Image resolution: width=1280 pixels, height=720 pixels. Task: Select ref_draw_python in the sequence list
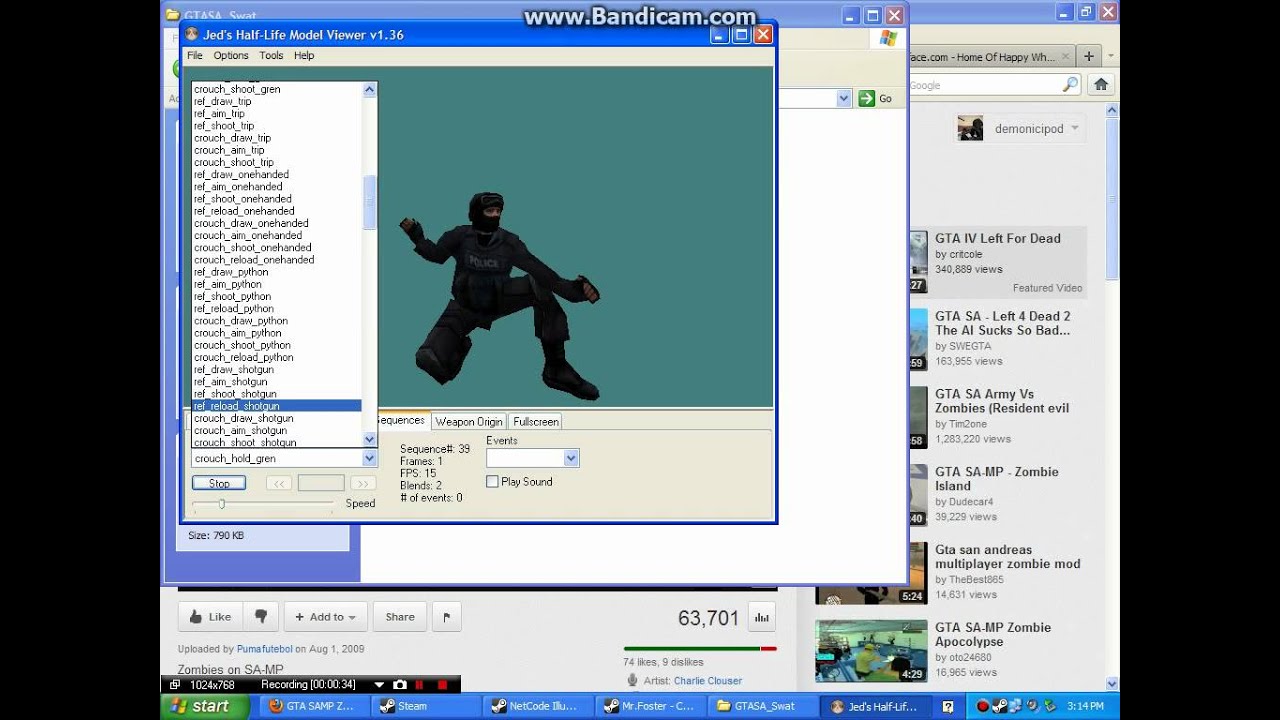pyautogui.click(x=276, y=272)
